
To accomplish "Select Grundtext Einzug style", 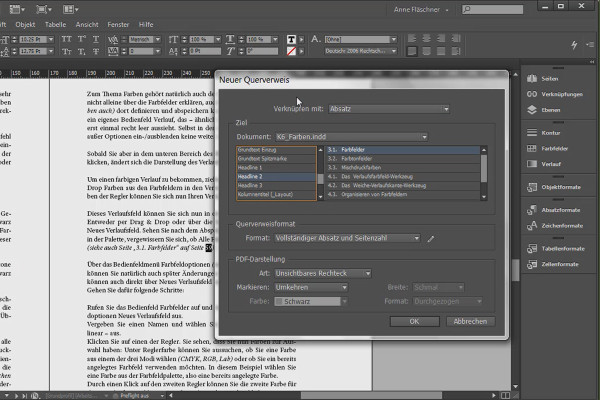I will point(276,150).
